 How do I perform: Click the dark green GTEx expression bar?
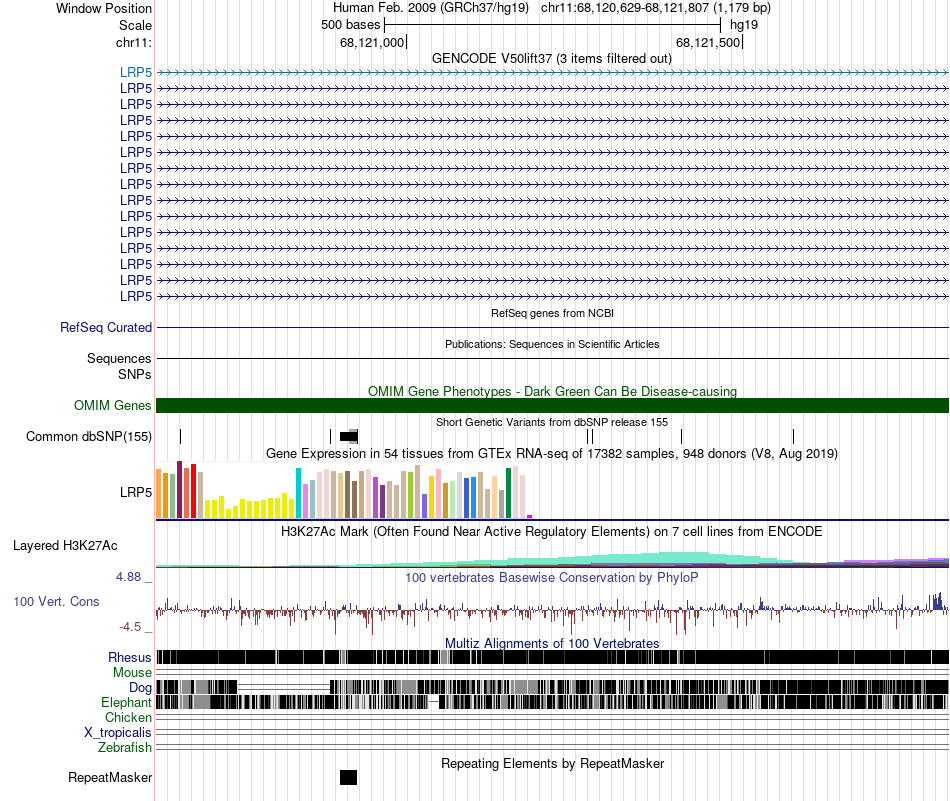(x=508, y=493)
